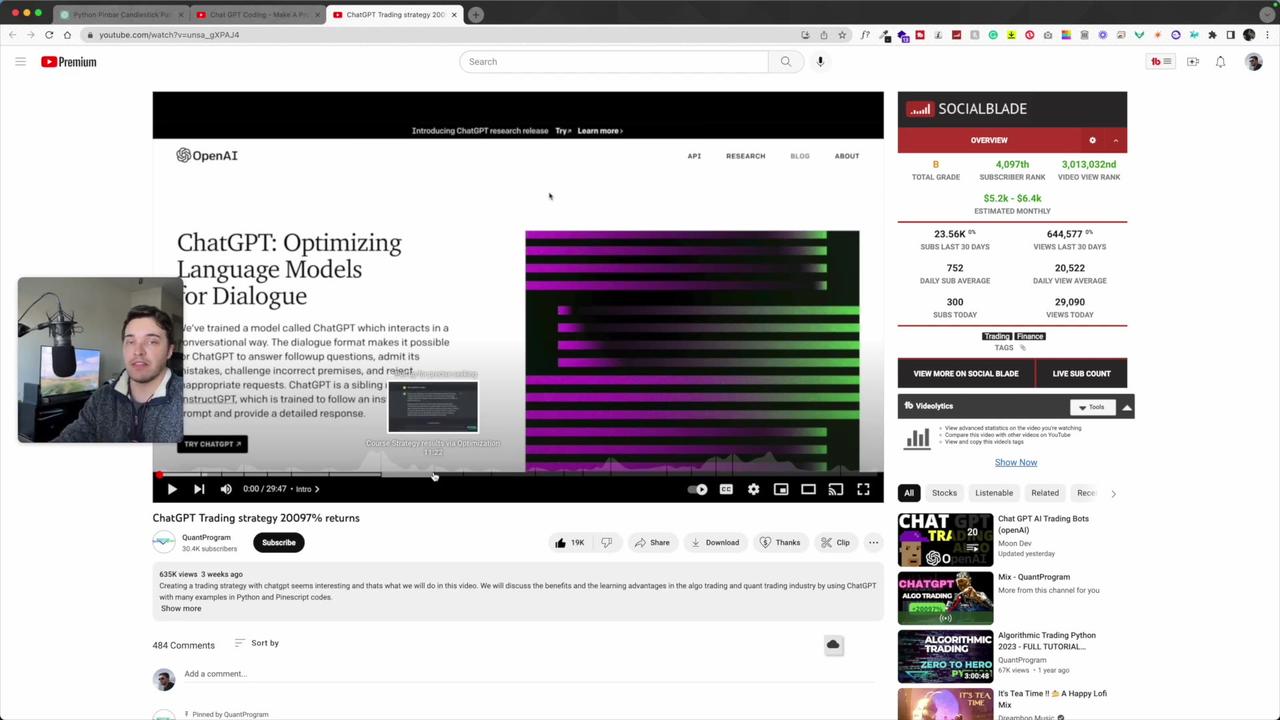This screenshot has width=1280, height=720.
Task: Select the voice search microphone
Action: (x=820, y=61)
